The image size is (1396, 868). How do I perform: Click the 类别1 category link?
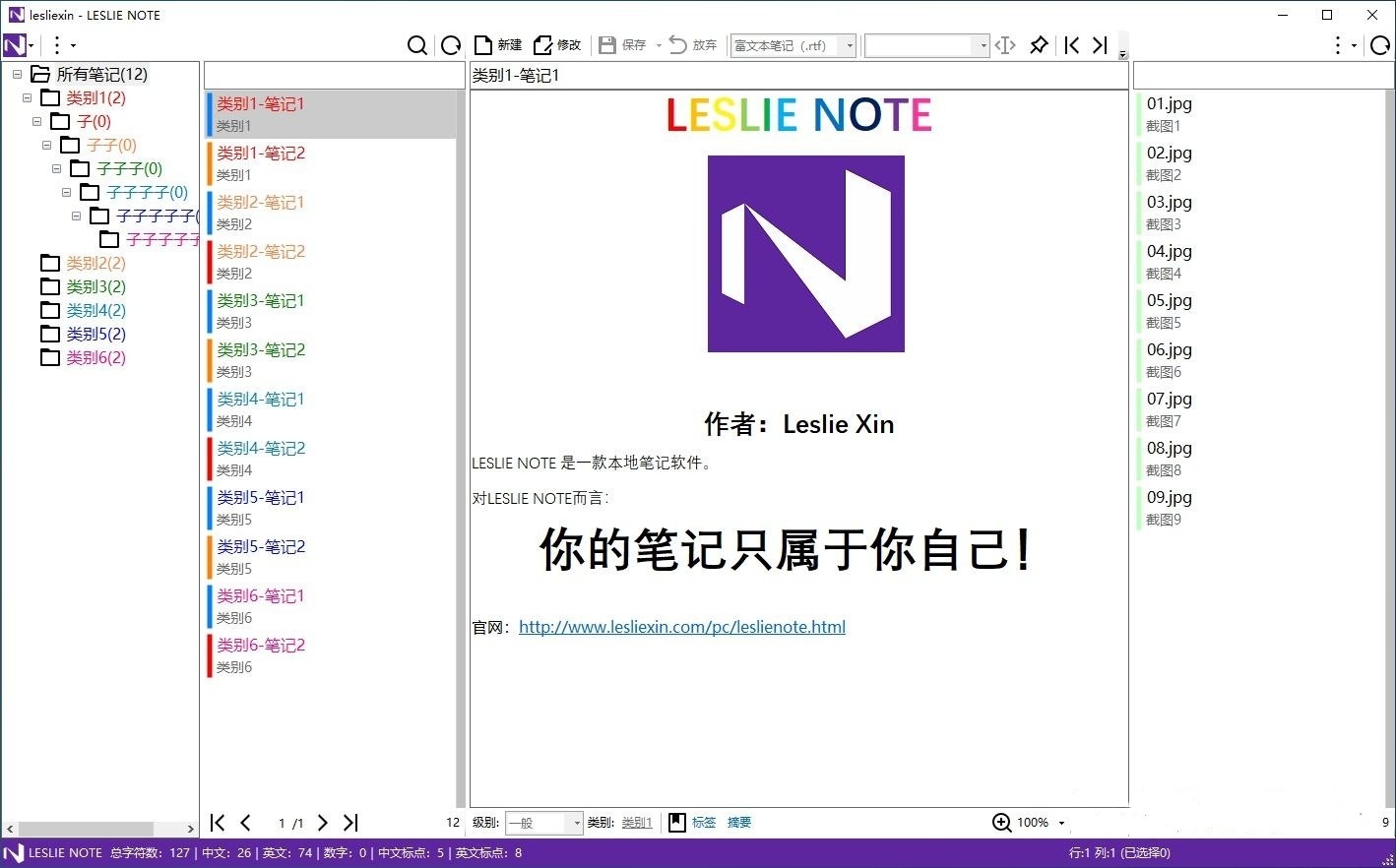point(637,823)
